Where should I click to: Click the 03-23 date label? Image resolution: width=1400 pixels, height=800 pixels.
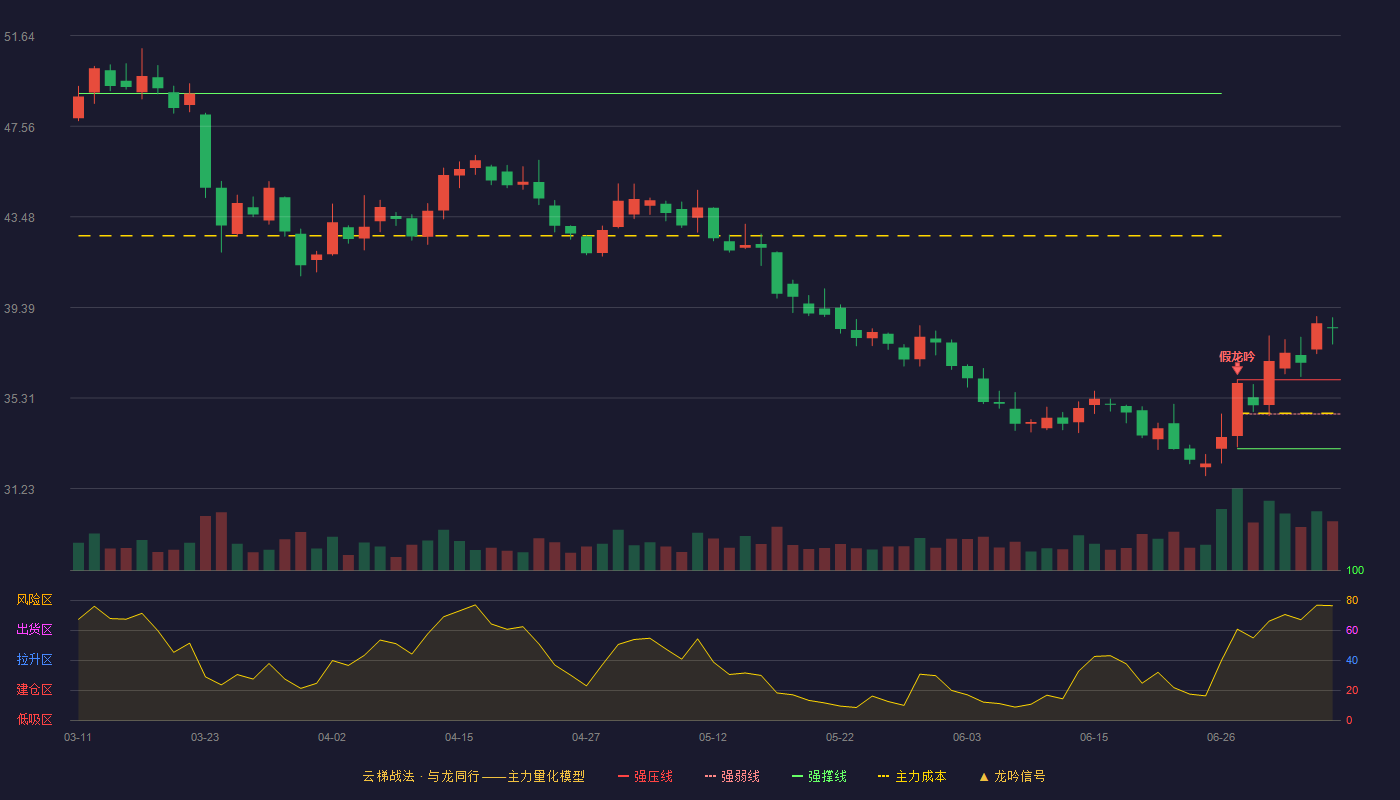(205, 737)
